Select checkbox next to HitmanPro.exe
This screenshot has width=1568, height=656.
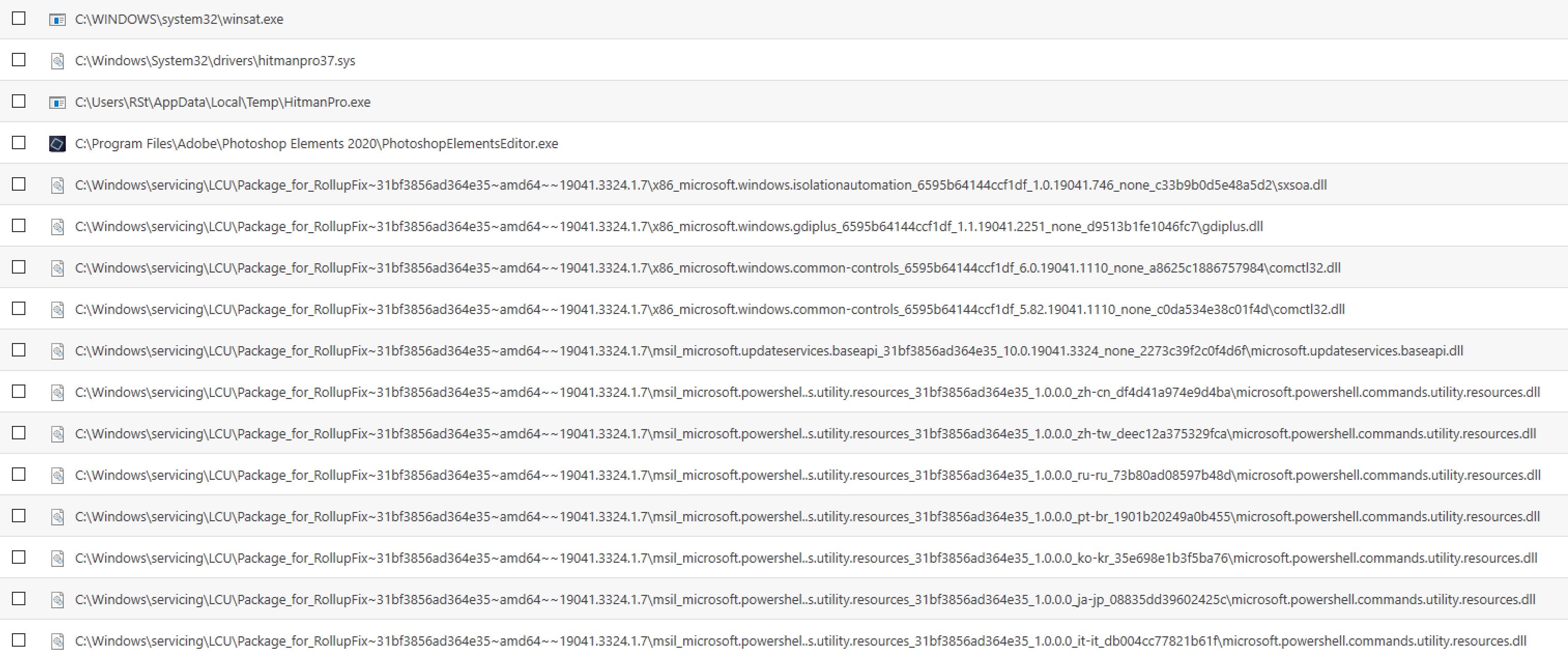click(19, 101)
